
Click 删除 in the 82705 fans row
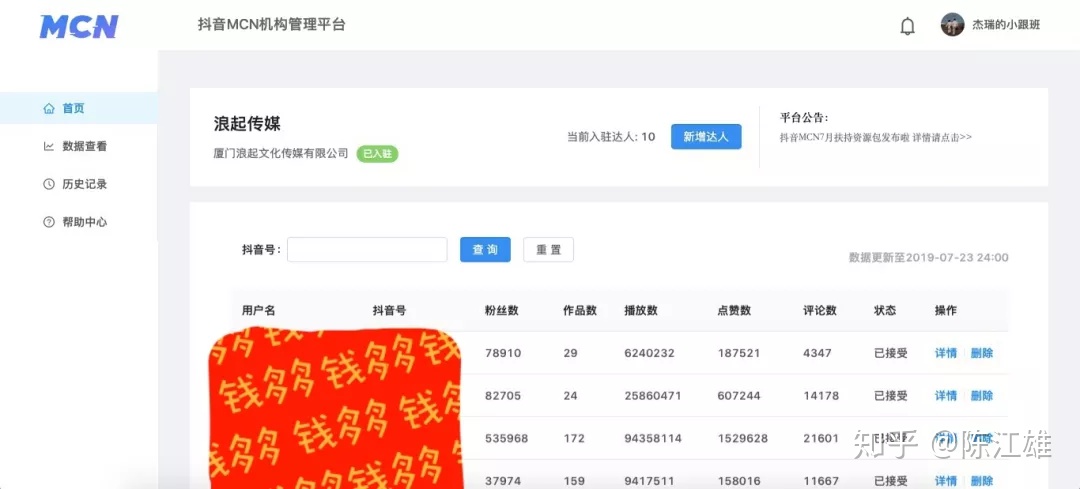(x=982, y=396)
